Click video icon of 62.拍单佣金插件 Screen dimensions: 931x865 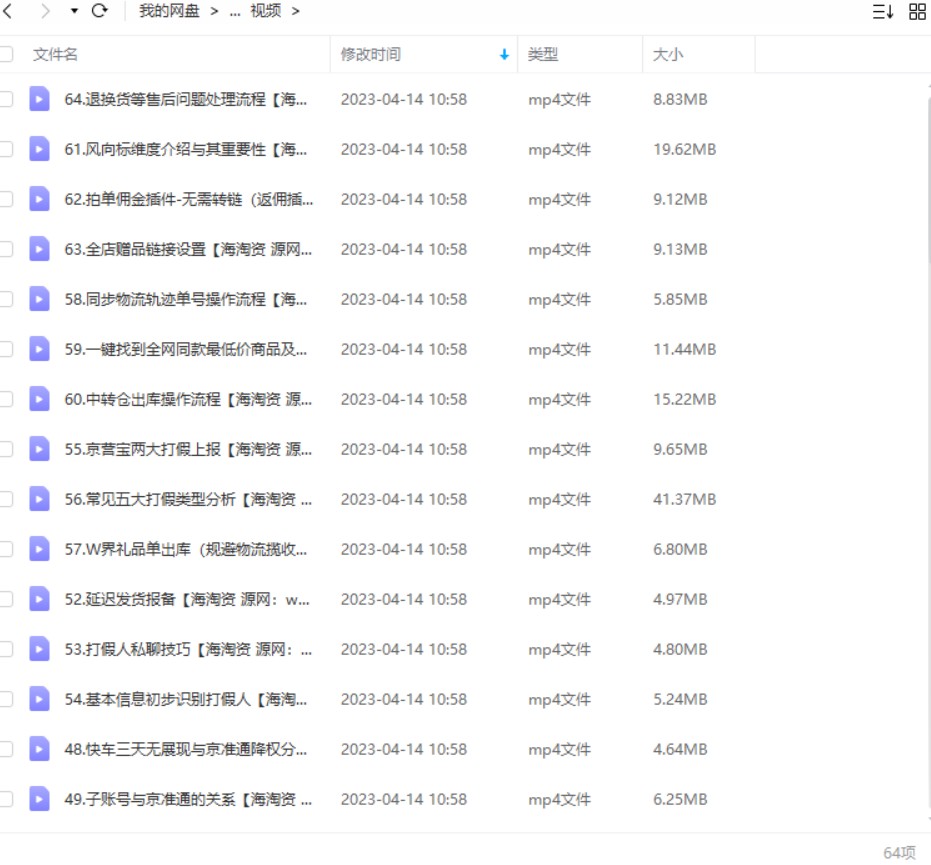39,199
